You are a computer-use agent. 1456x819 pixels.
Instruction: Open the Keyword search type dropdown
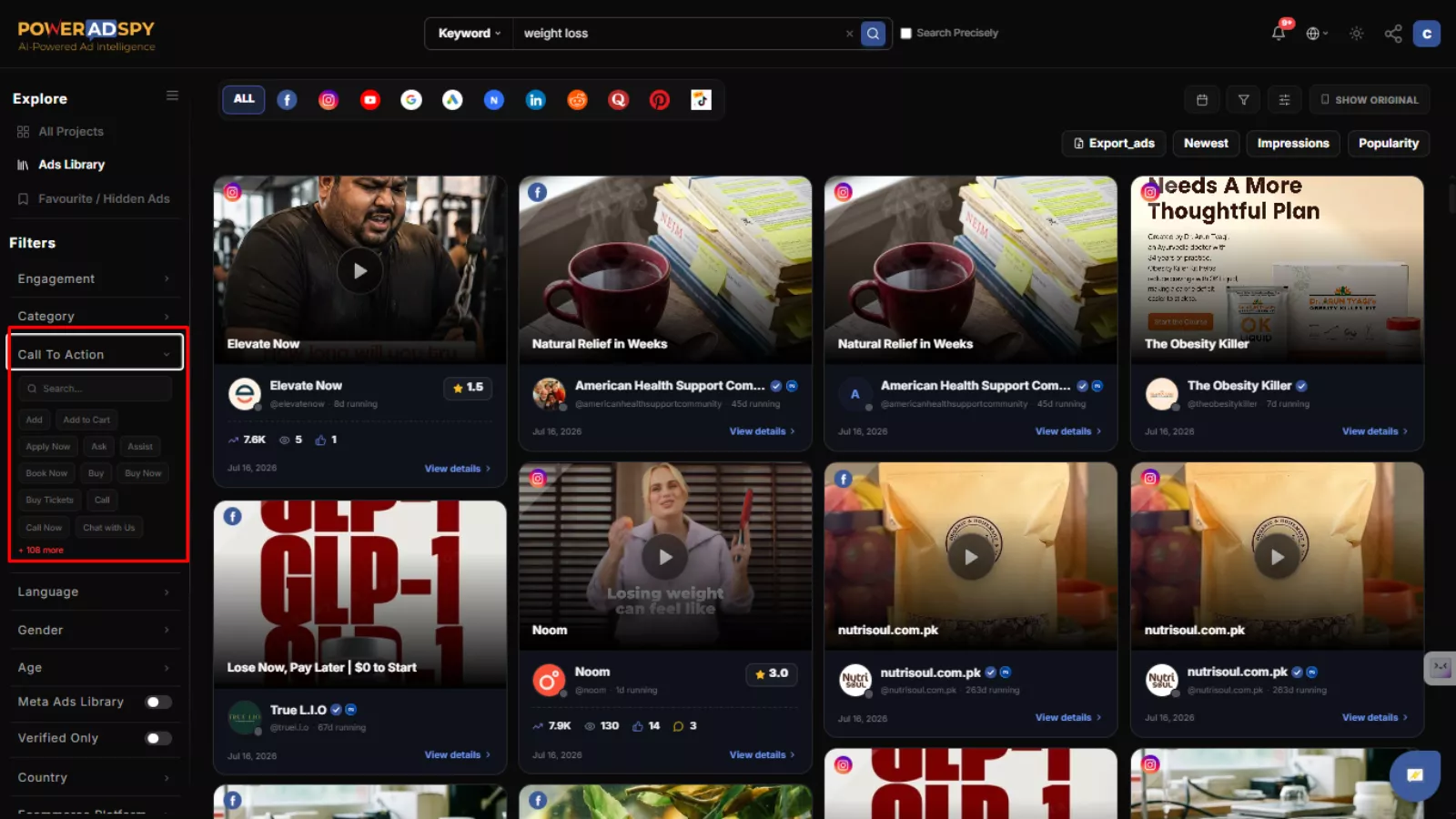470,34
